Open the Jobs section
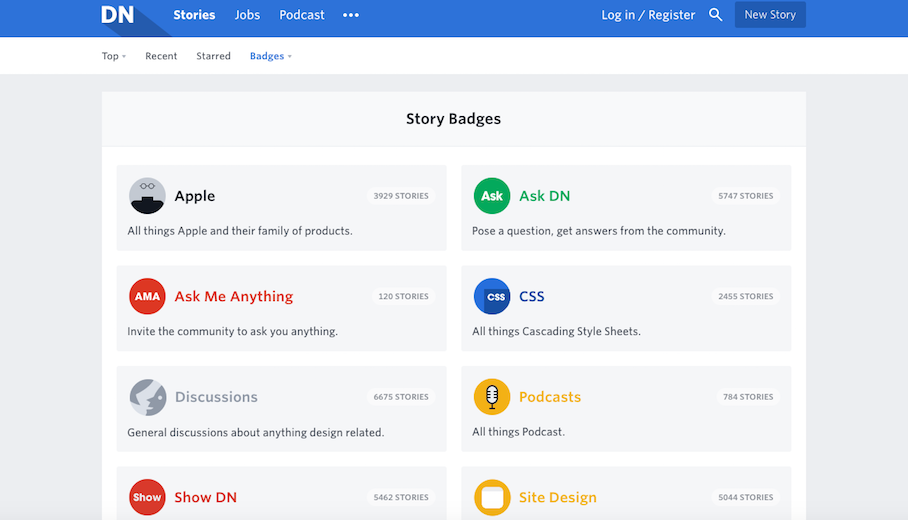The image size is (908, 520). (247, 15)
